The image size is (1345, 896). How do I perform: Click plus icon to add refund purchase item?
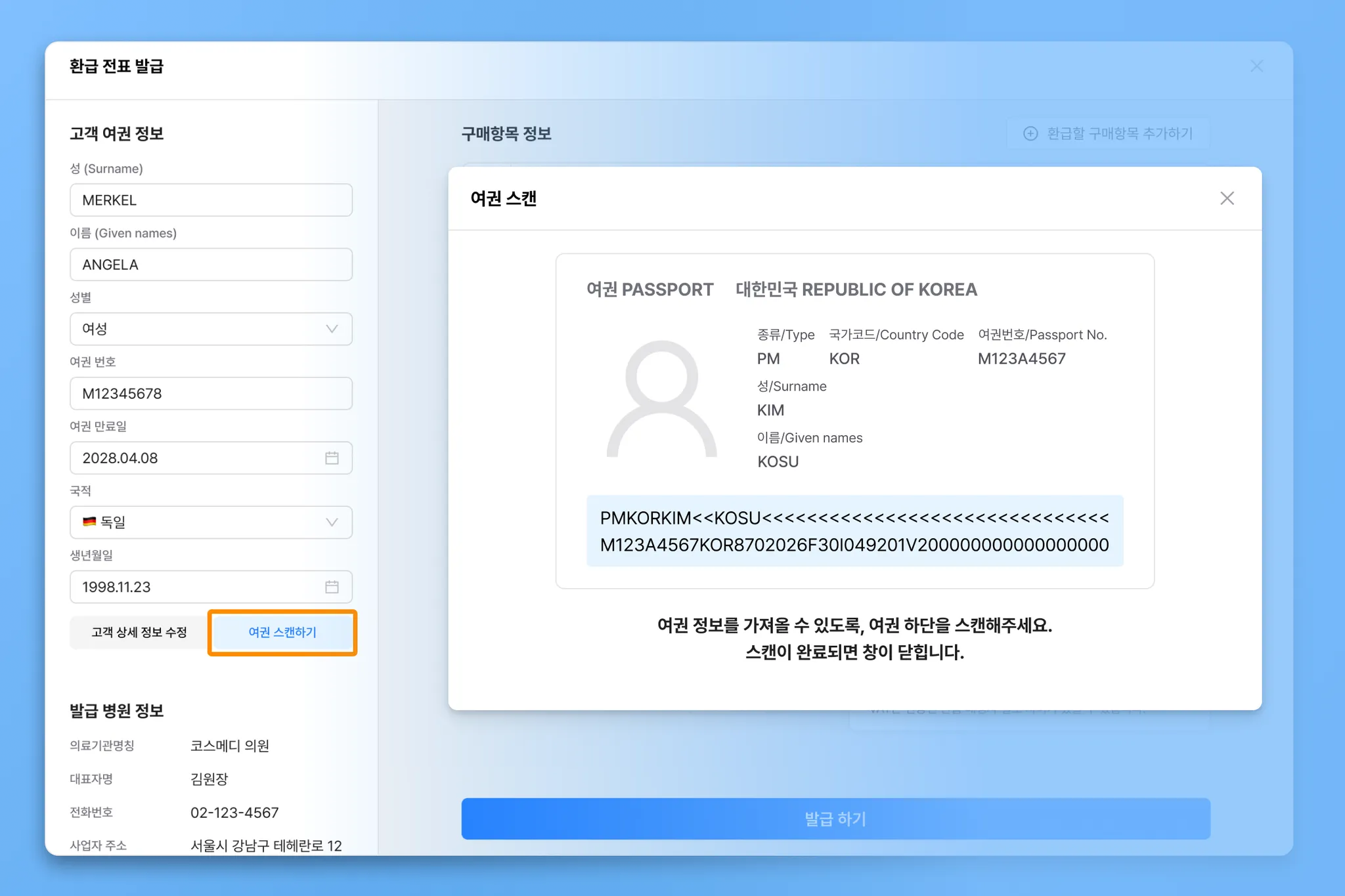[x=1030, y=134]
